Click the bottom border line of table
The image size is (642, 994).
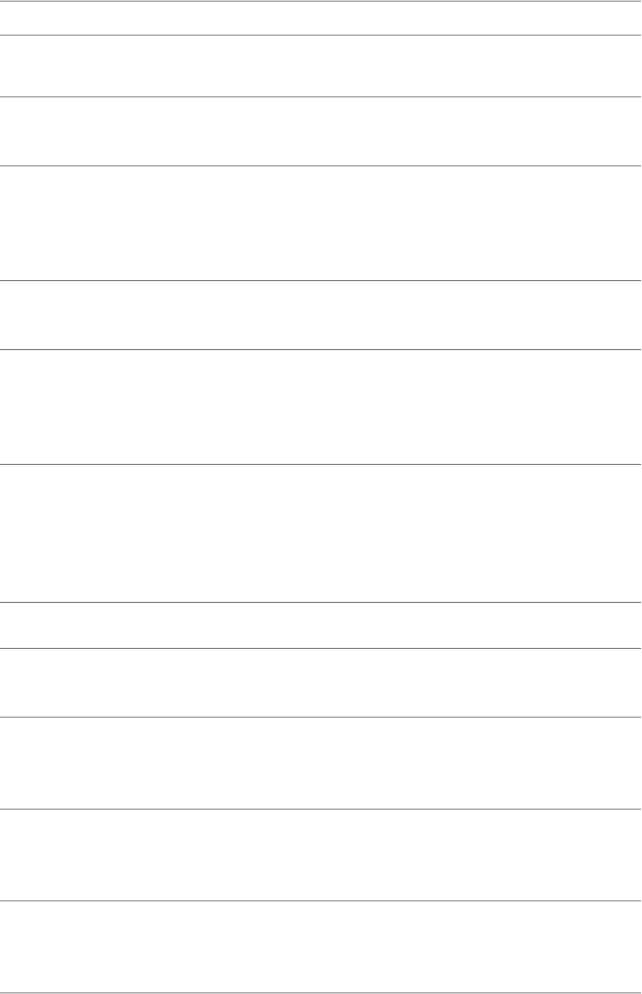pyautogui.click(x=320, y=992)
